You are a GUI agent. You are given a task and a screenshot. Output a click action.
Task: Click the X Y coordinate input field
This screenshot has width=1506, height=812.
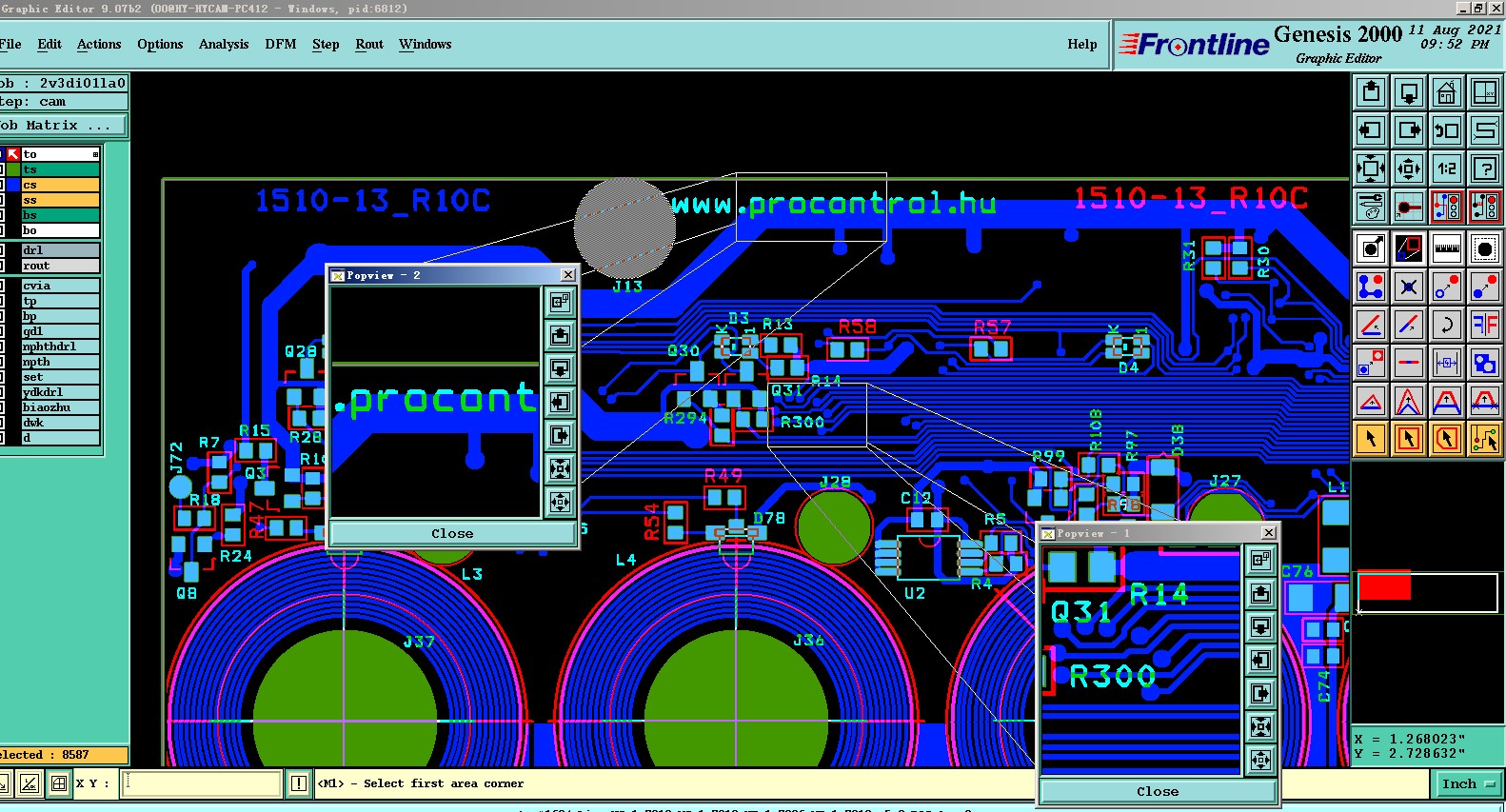click(202, 783)
